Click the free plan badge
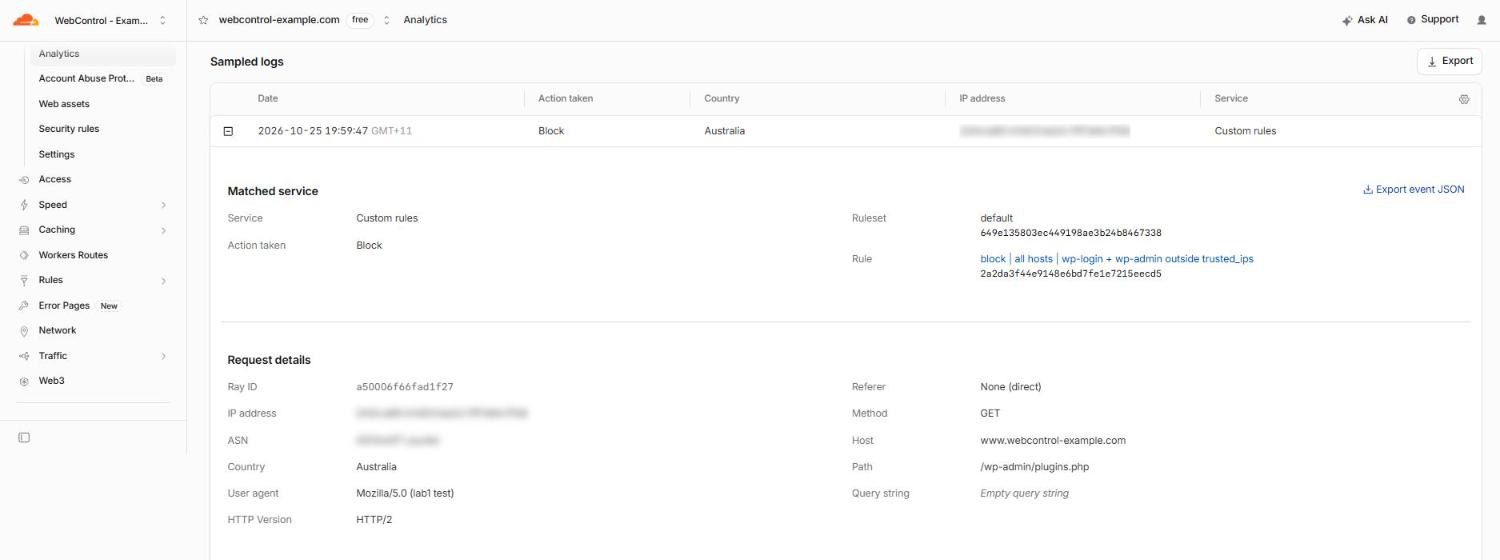 pos(360,20)
